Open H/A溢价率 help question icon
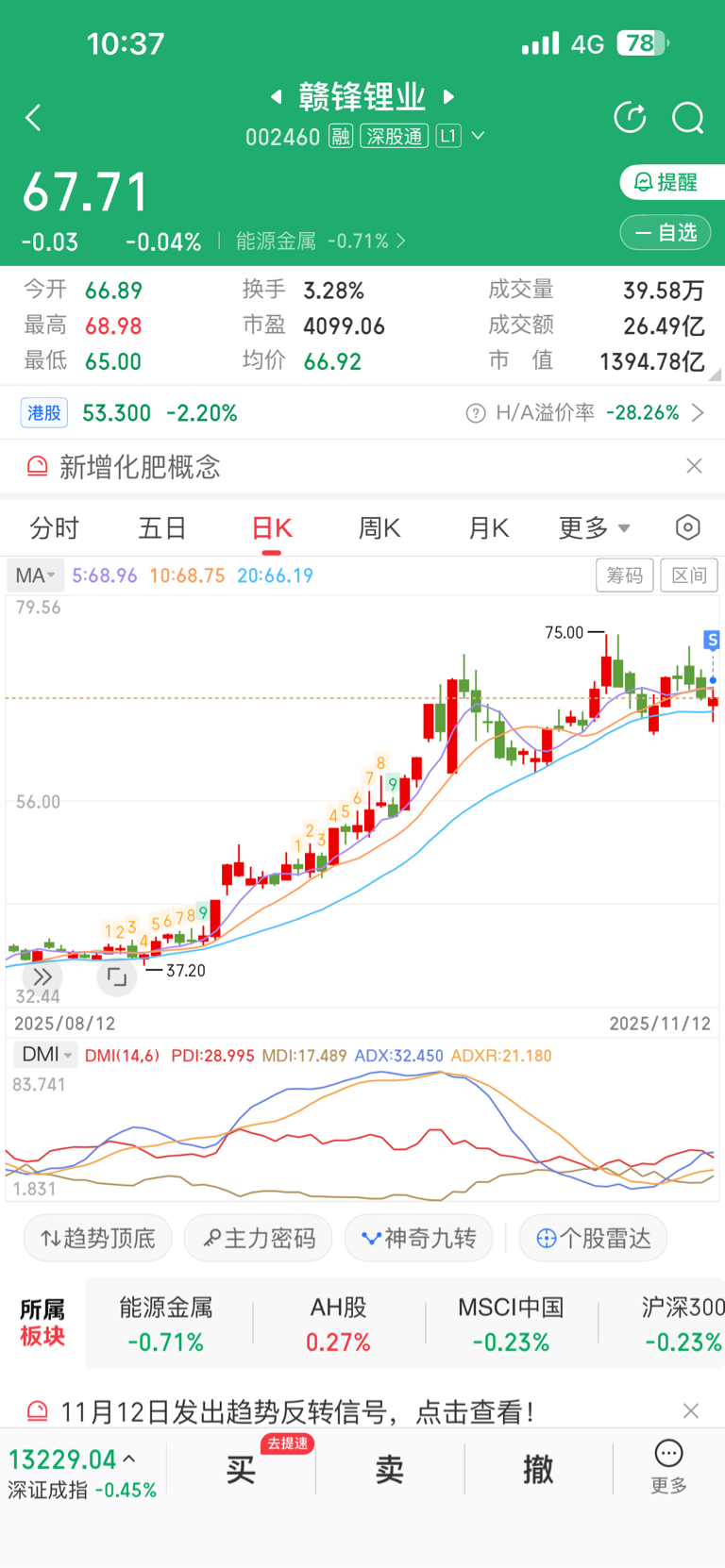 tap(476, 413)
